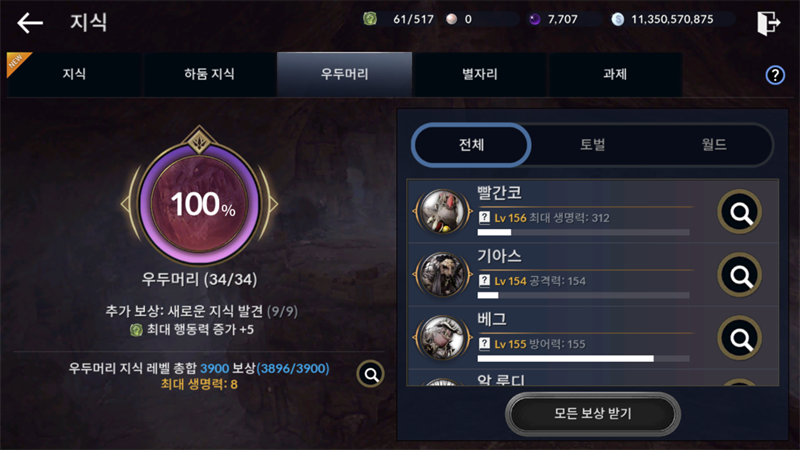Open the question mark help icon
Screen dimensions: 800x450
(x=775, y=76)
